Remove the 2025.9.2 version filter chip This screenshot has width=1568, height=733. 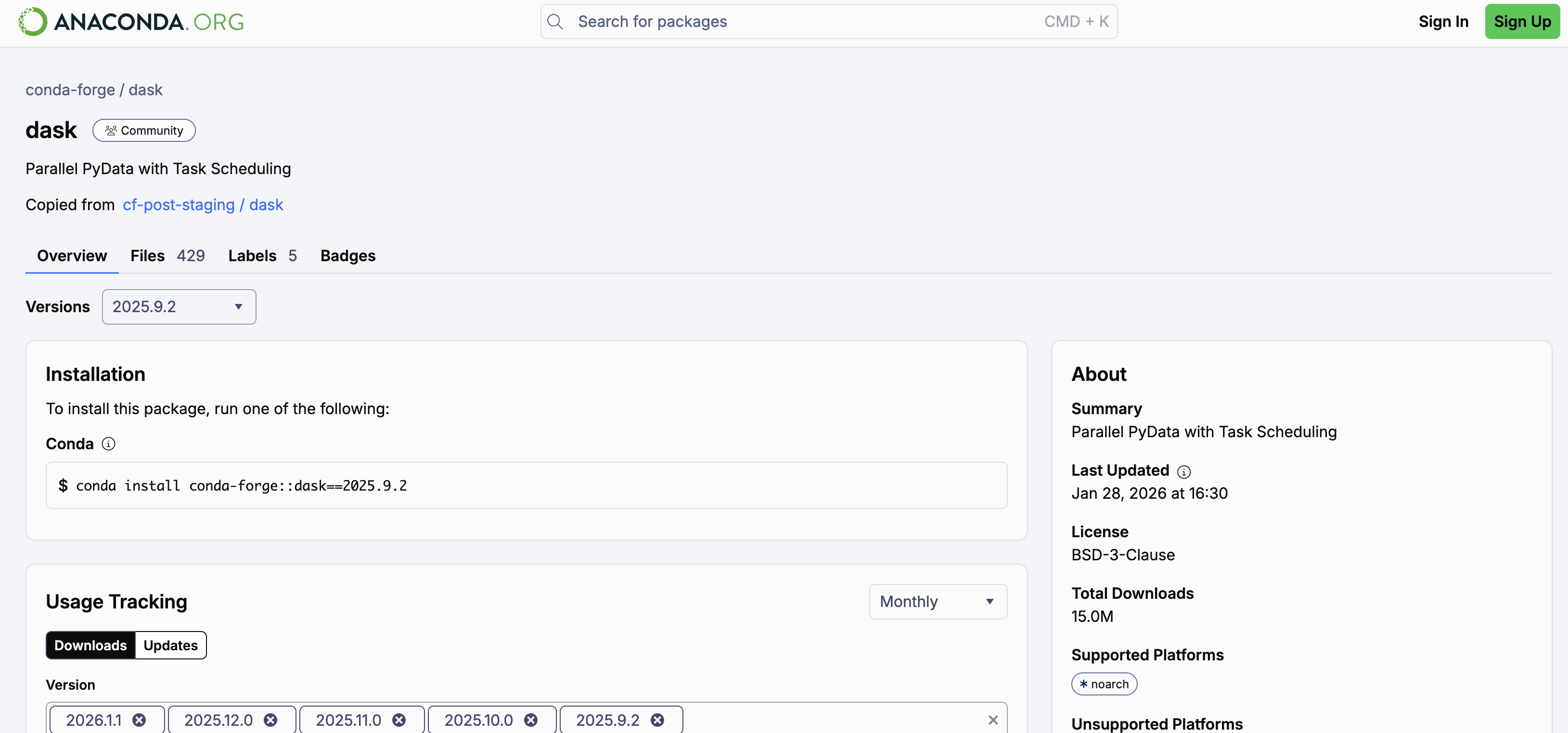657,720
